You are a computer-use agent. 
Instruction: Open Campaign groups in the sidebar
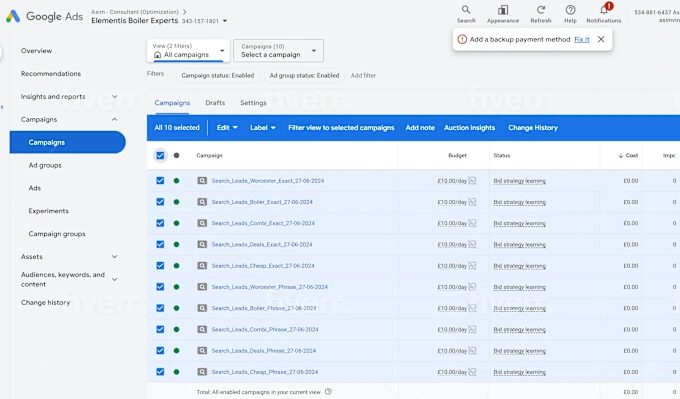(57, 234)
